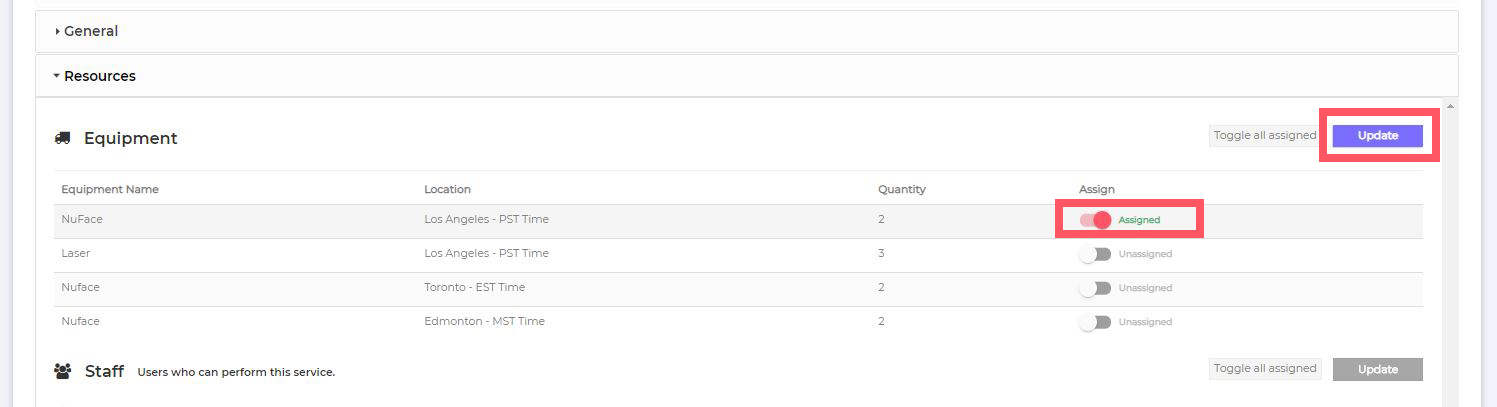Click the Equipment truck icon
The width and height of the screenshot is (1497, 407).
[x=63, y=138]
